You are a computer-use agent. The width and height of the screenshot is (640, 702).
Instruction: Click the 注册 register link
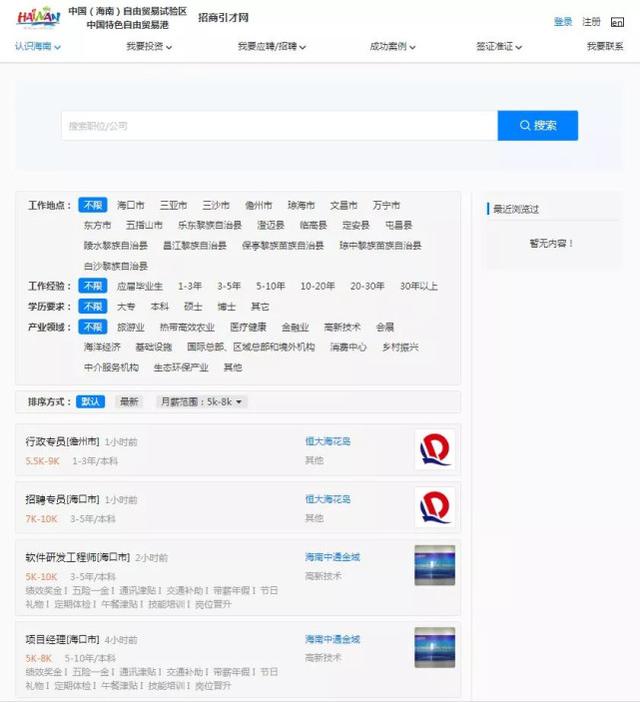591,21
